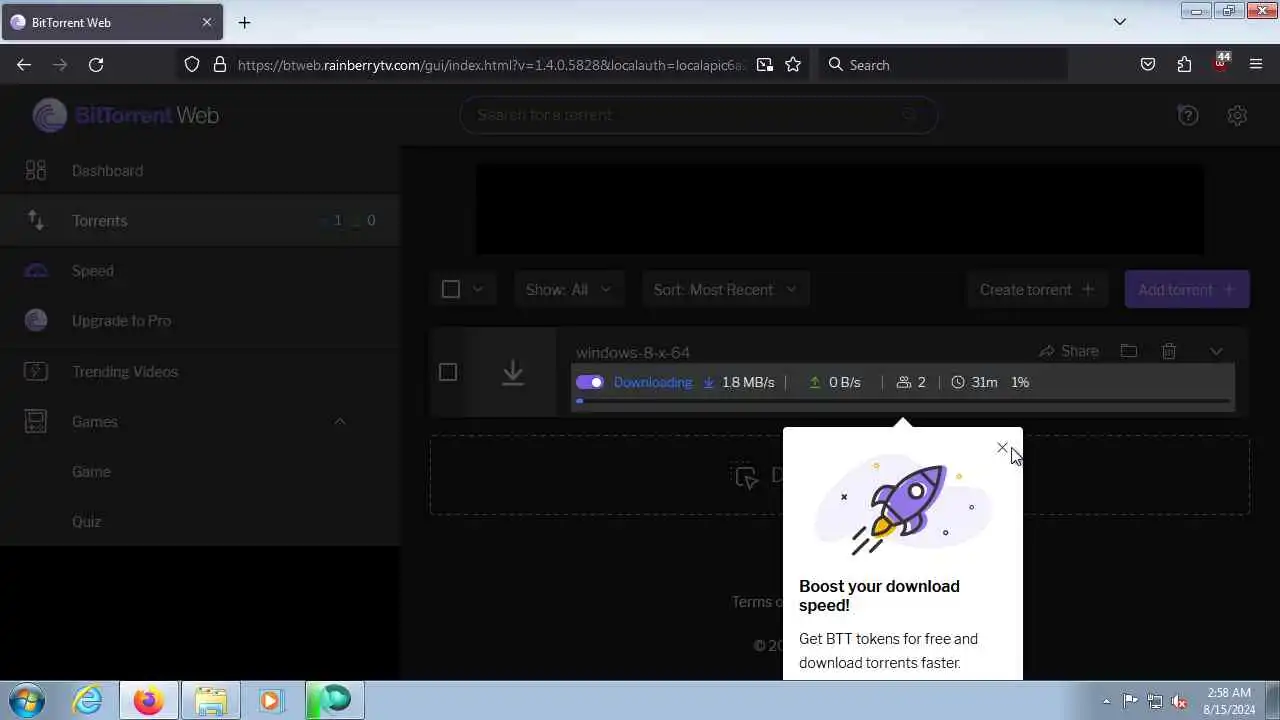Image resolution: width=1280 pixels, height=720 pixels.
Task: Open the Firefox extensions puzzle icon
Action: [1184, 64]
